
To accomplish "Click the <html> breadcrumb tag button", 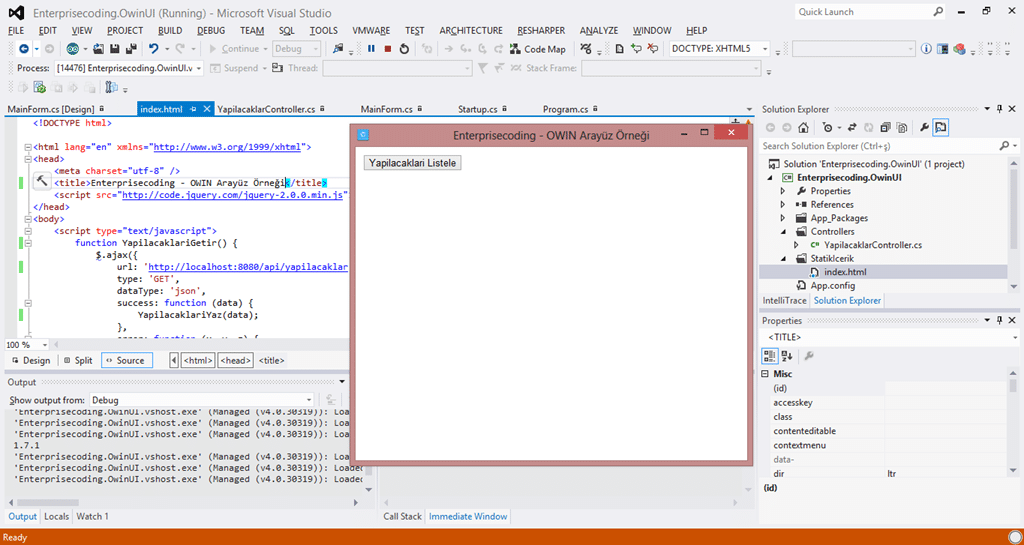I will 198,360.
